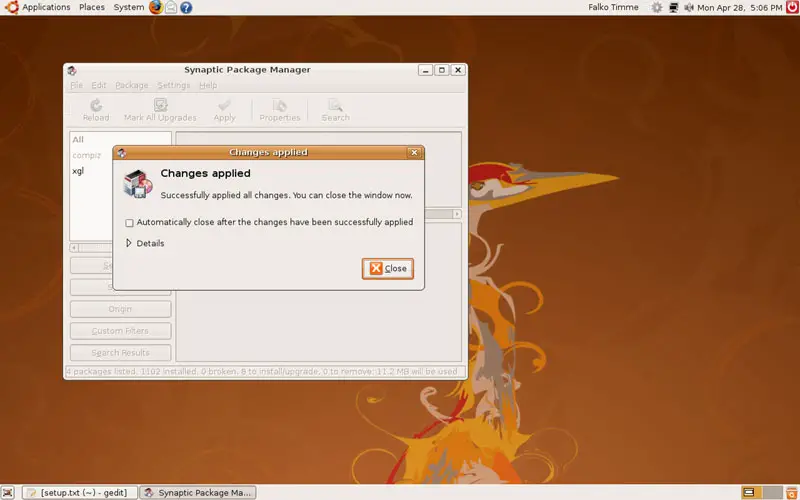
Task: Close the Changes applied dialog with its X
Action: (x=414, y=153)
